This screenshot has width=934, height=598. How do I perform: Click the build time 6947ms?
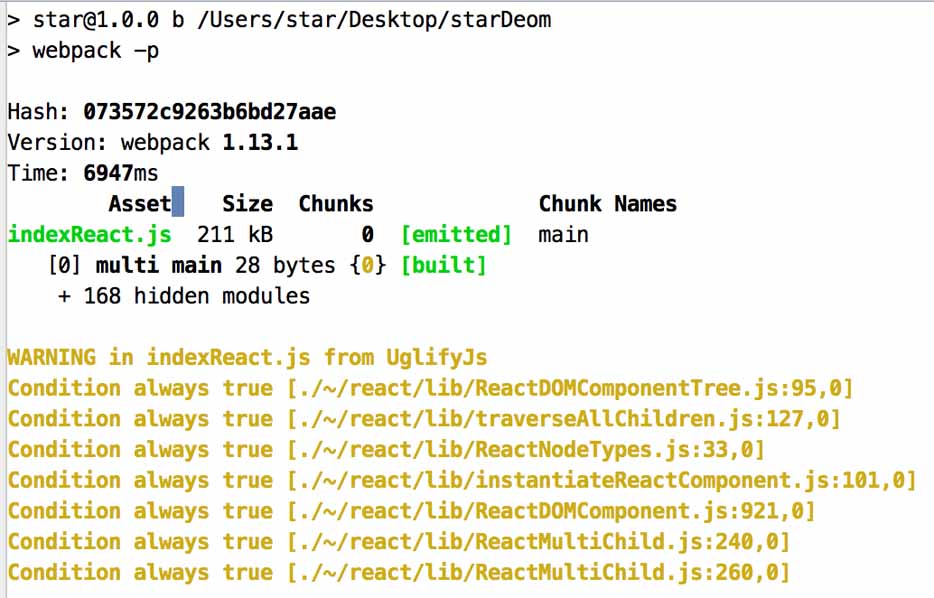click(121, 173)
